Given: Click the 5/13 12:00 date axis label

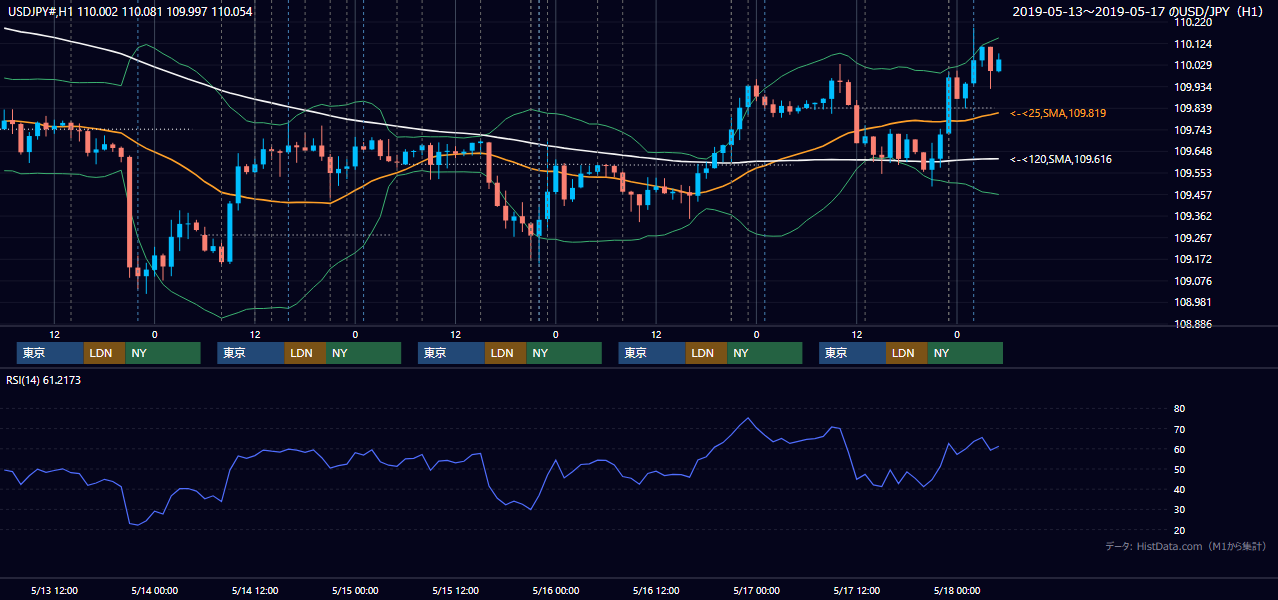Looking at the screenshot, I should tap(55, 590).
